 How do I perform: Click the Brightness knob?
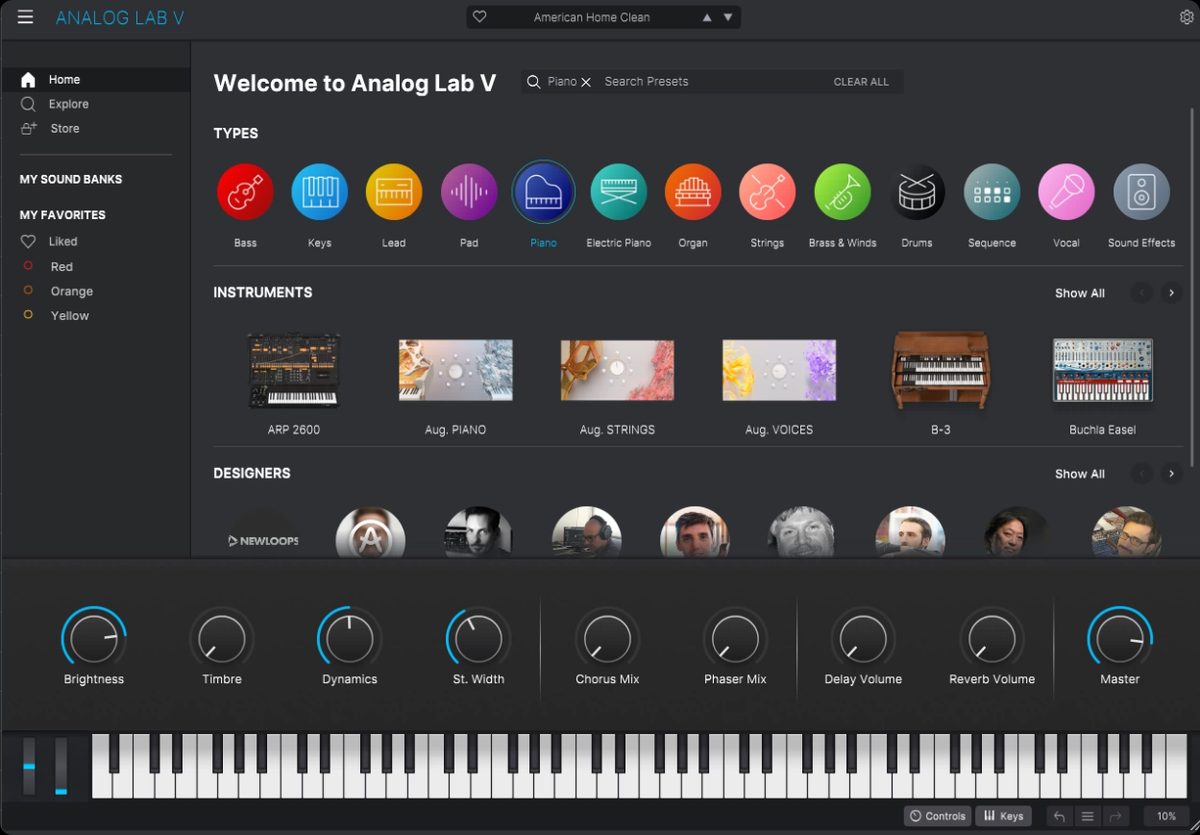tap(94, 638)
